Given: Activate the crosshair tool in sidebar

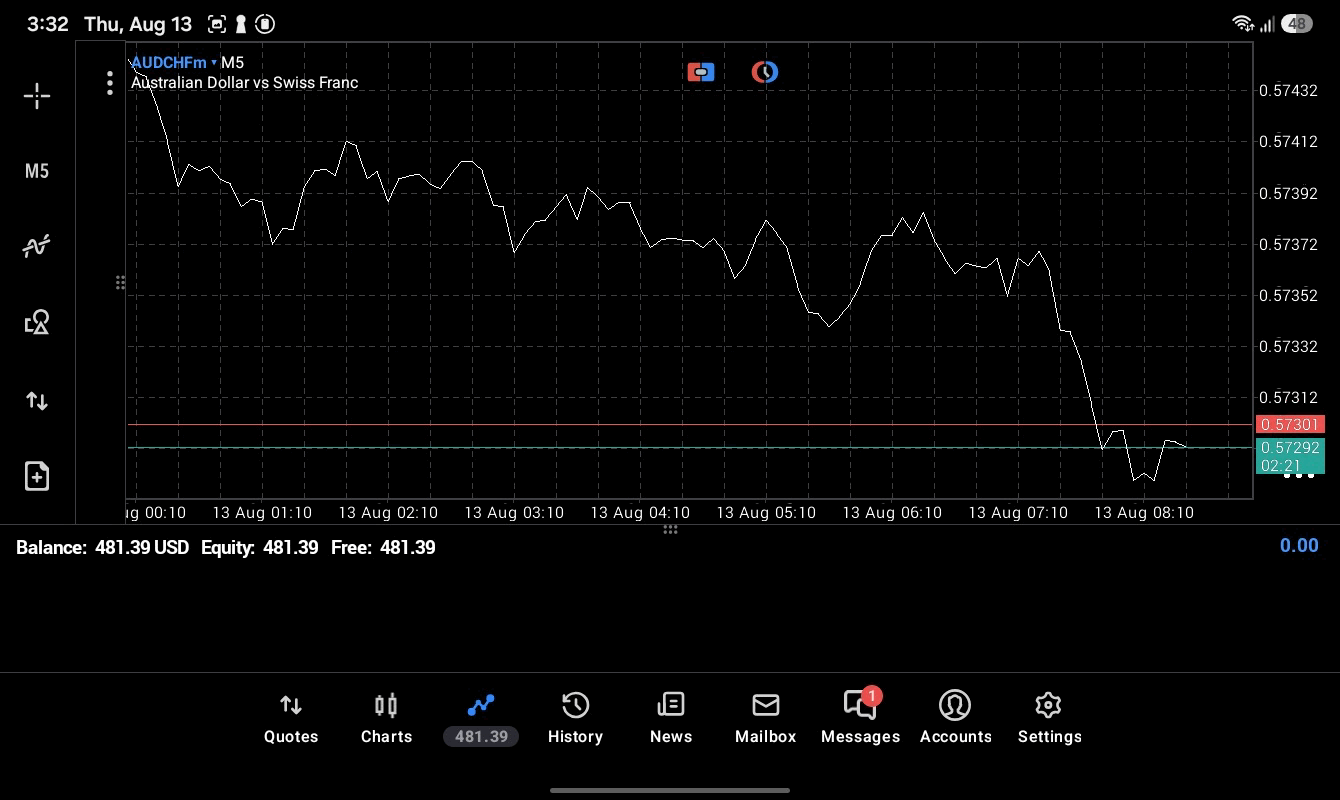Looking at the screenshot, I should click(x=37, y=96).
